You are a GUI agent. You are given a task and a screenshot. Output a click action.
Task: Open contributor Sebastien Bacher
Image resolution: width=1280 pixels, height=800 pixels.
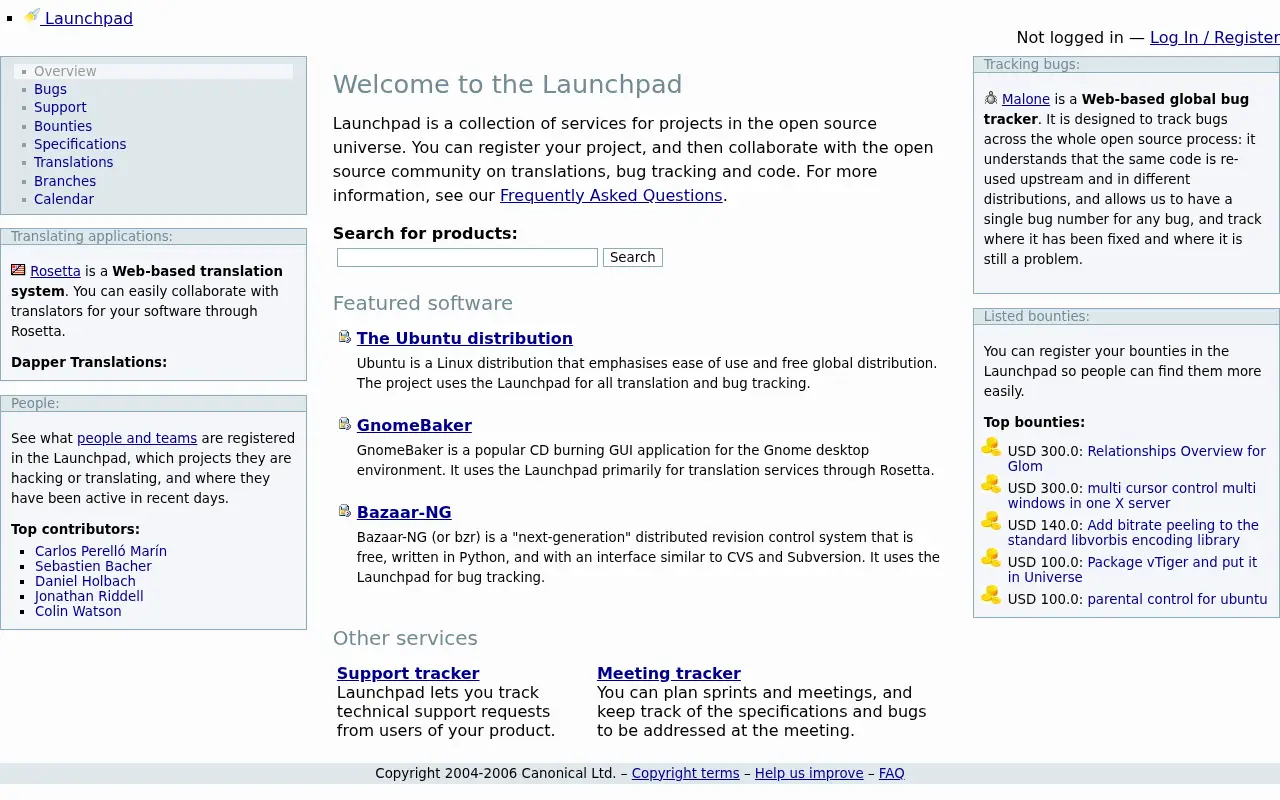93,566
